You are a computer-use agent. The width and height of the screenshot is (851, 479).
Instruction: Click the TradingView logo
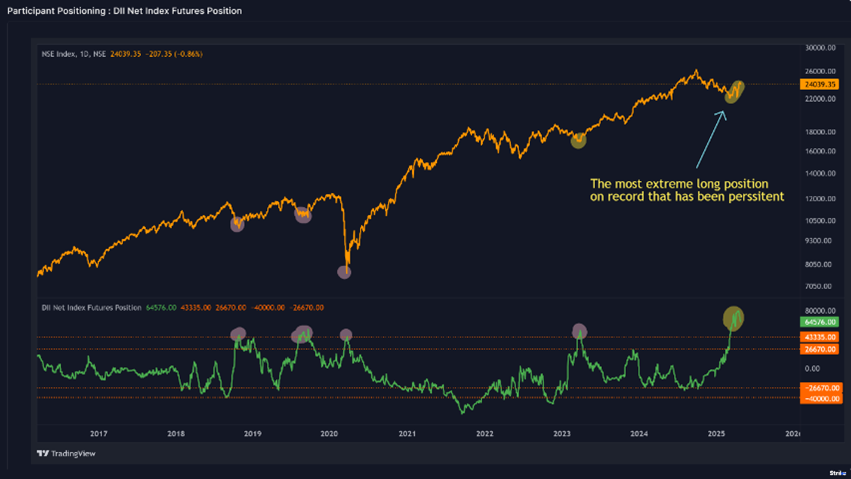(x=66, y=453)
